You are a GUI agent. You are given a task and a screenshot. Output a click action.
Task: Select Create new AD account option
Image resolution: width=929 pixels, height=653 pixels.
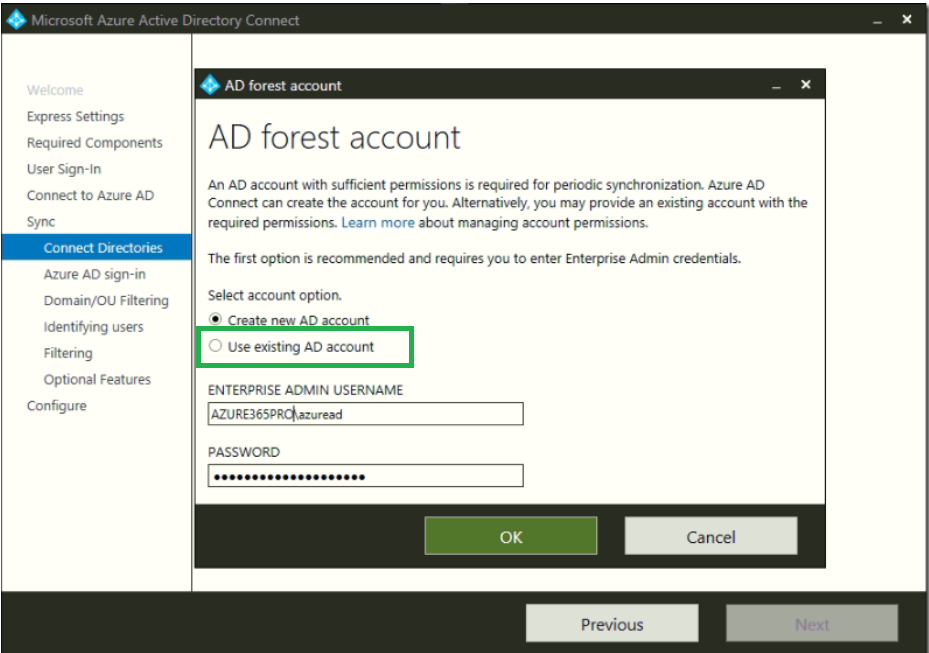(289, 320)
